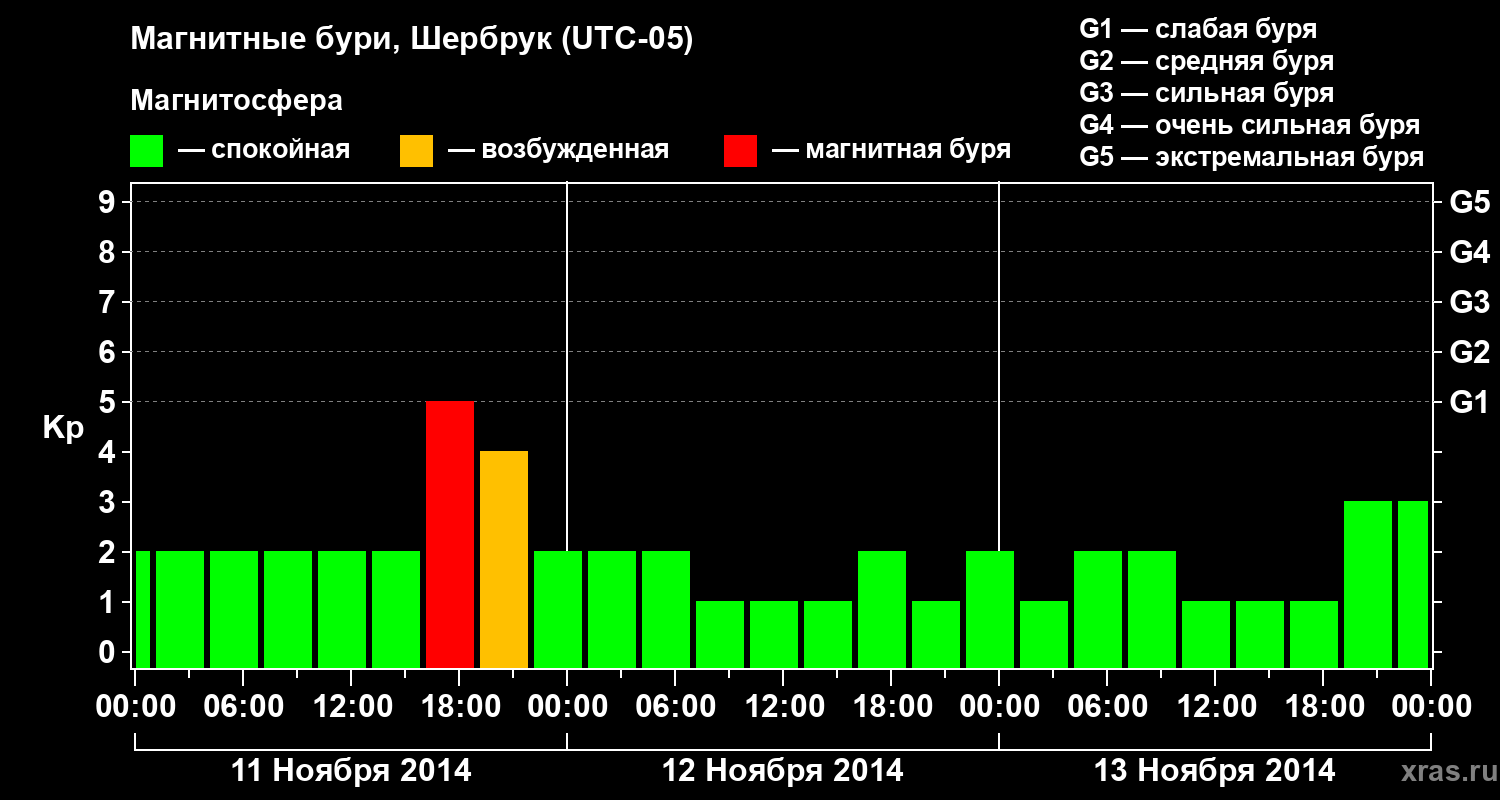Click the 'G3 — сильная буря' legend line
The image size is (1500, 800).
tap(1207, 93)
